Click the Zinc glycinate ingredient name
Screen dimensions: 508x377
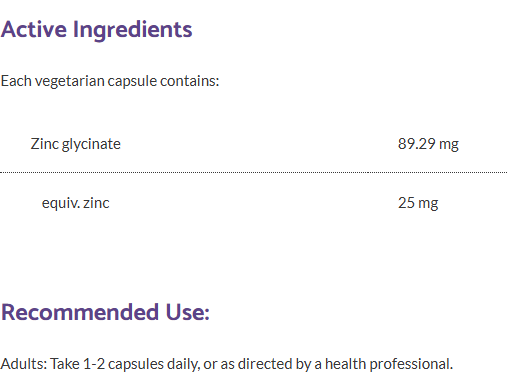[x=76, y=145]
